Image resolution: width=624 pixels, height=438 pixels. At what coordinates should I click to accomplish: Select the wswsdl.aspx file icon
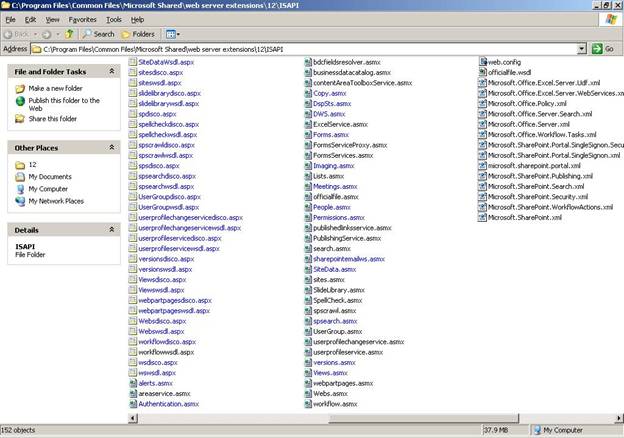(133, 373)
